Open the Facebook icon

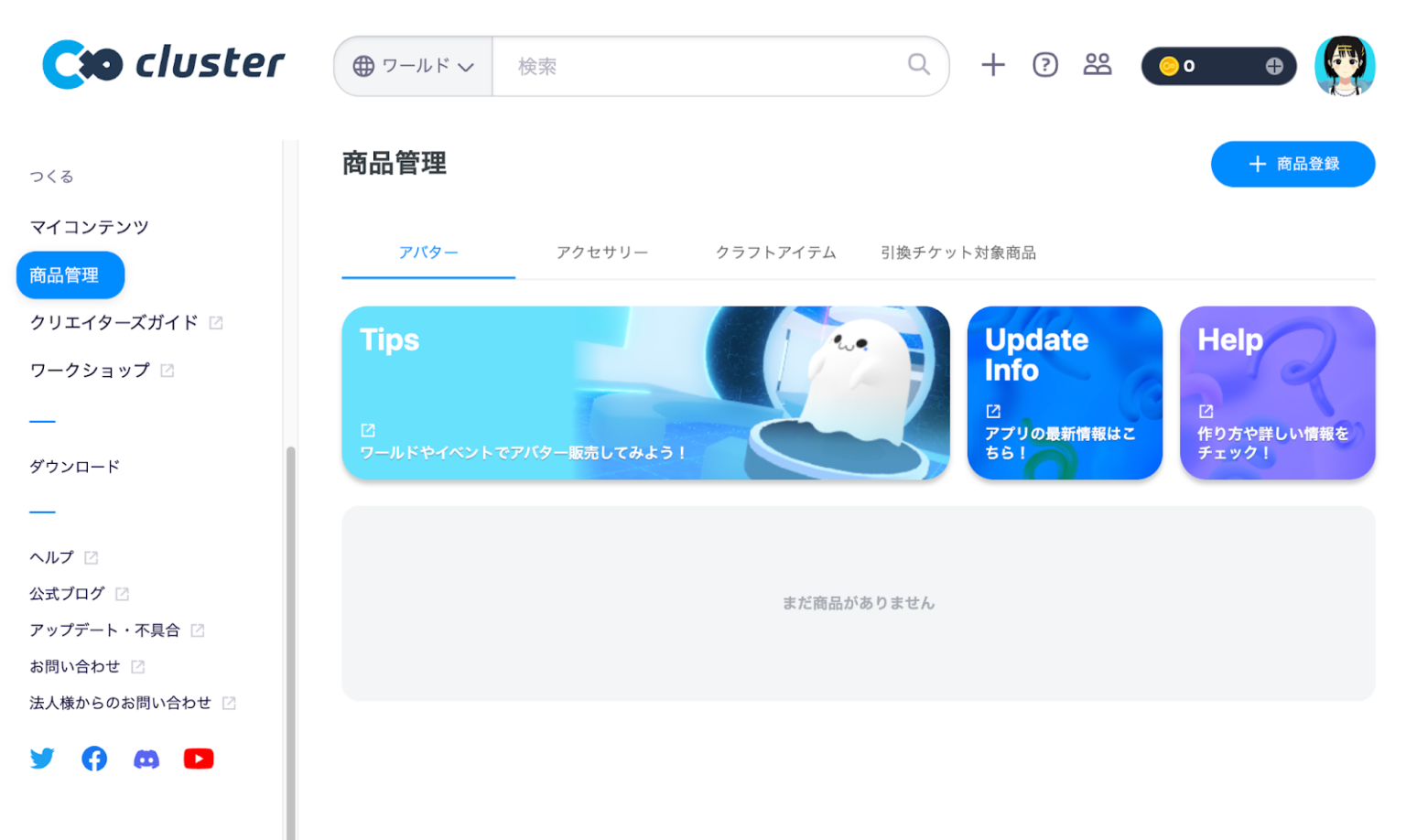(x=94, y=758)
